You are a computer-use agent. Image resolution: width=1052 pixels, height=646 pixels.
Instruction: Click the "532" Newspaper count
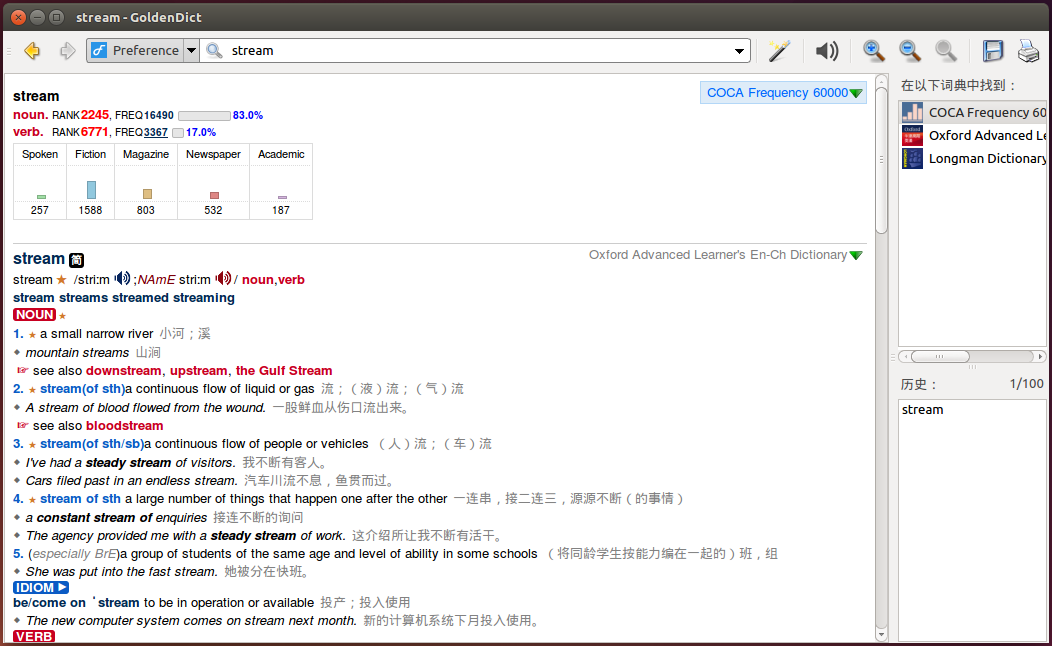tap(213, 211)
